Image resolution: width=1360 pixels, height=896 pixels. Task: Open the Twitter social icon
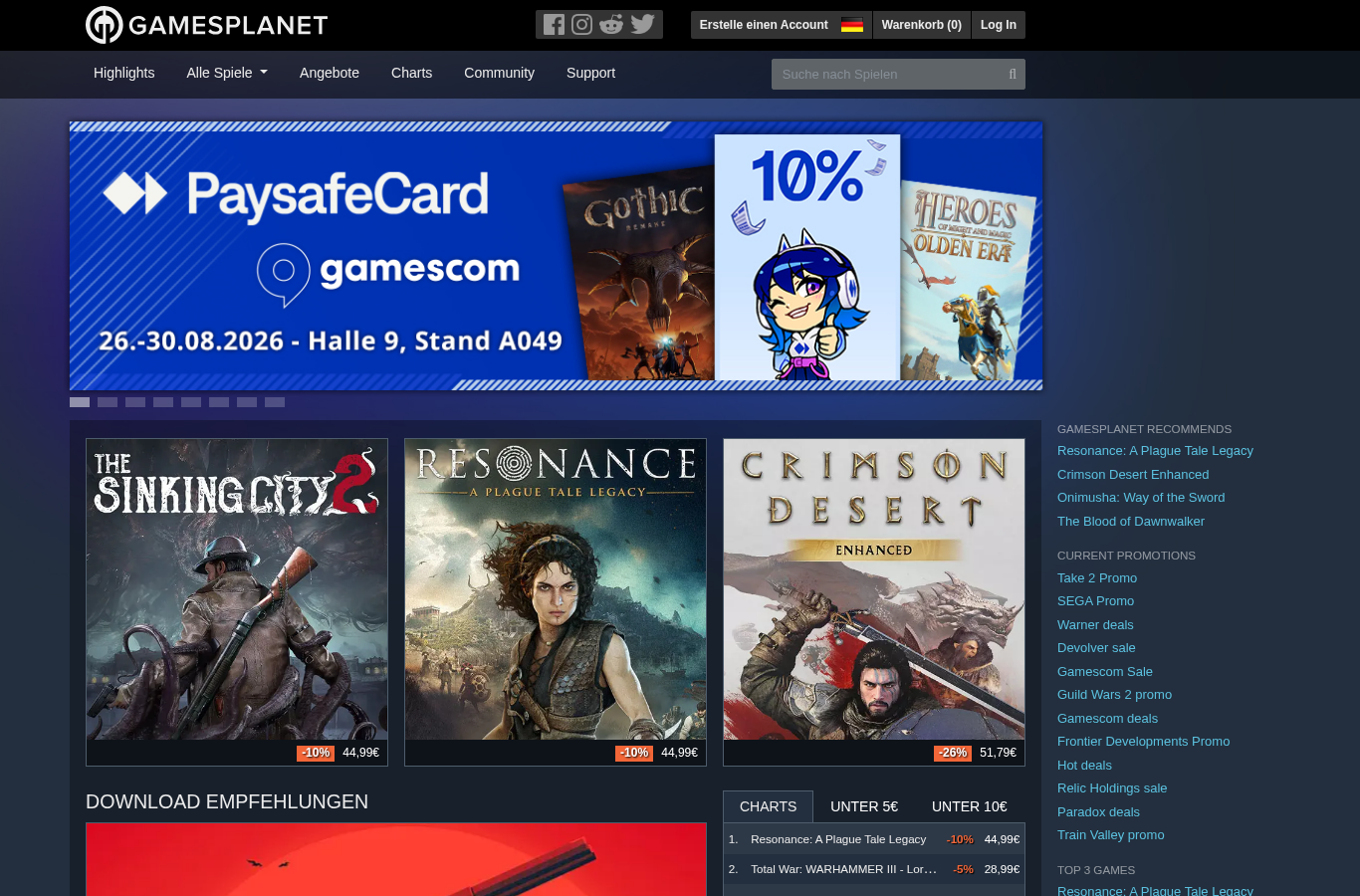coord(643,25)
